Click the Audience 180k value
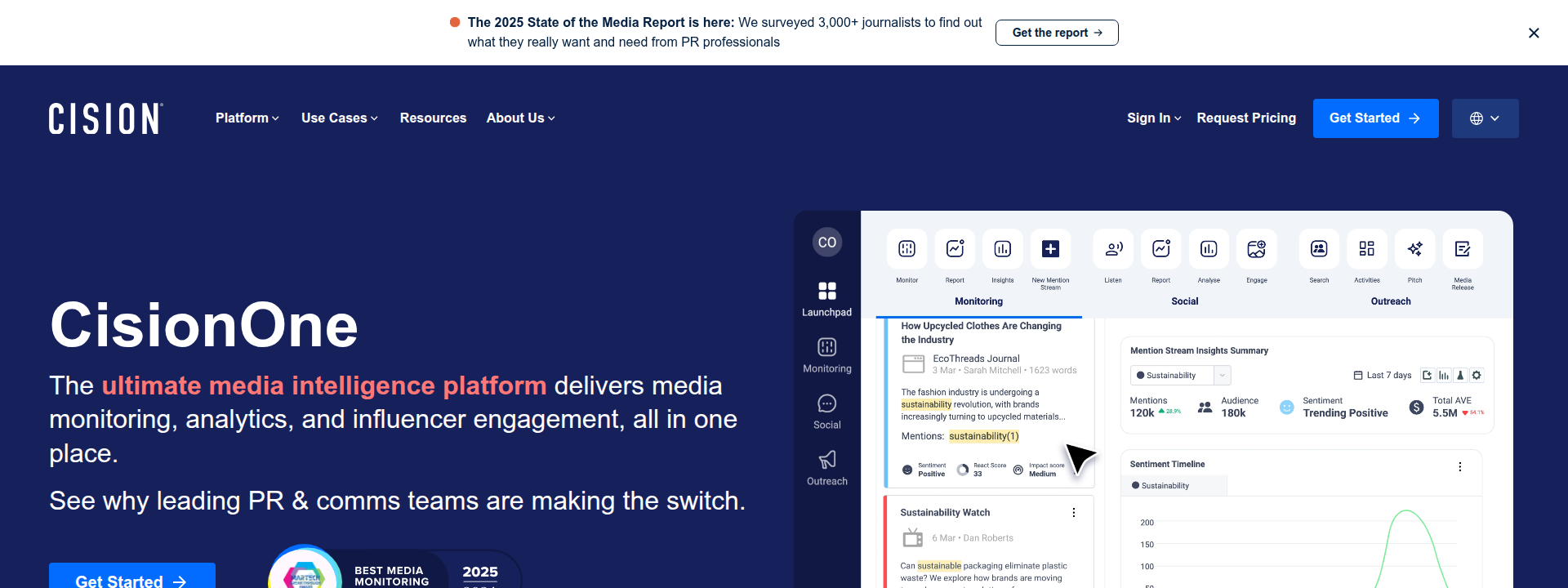 (1233, 413)
